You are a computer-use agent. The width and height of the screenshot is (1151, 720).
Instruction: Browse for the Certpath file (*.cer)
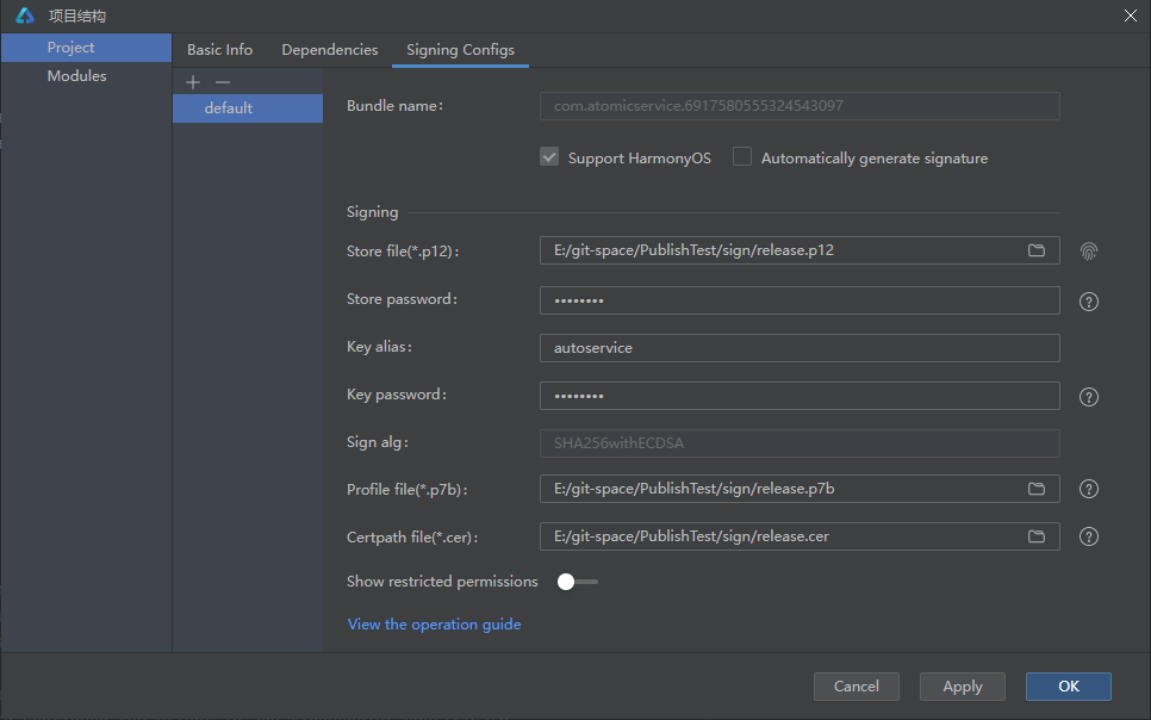pyautogui.click(x=1037, y=537)
